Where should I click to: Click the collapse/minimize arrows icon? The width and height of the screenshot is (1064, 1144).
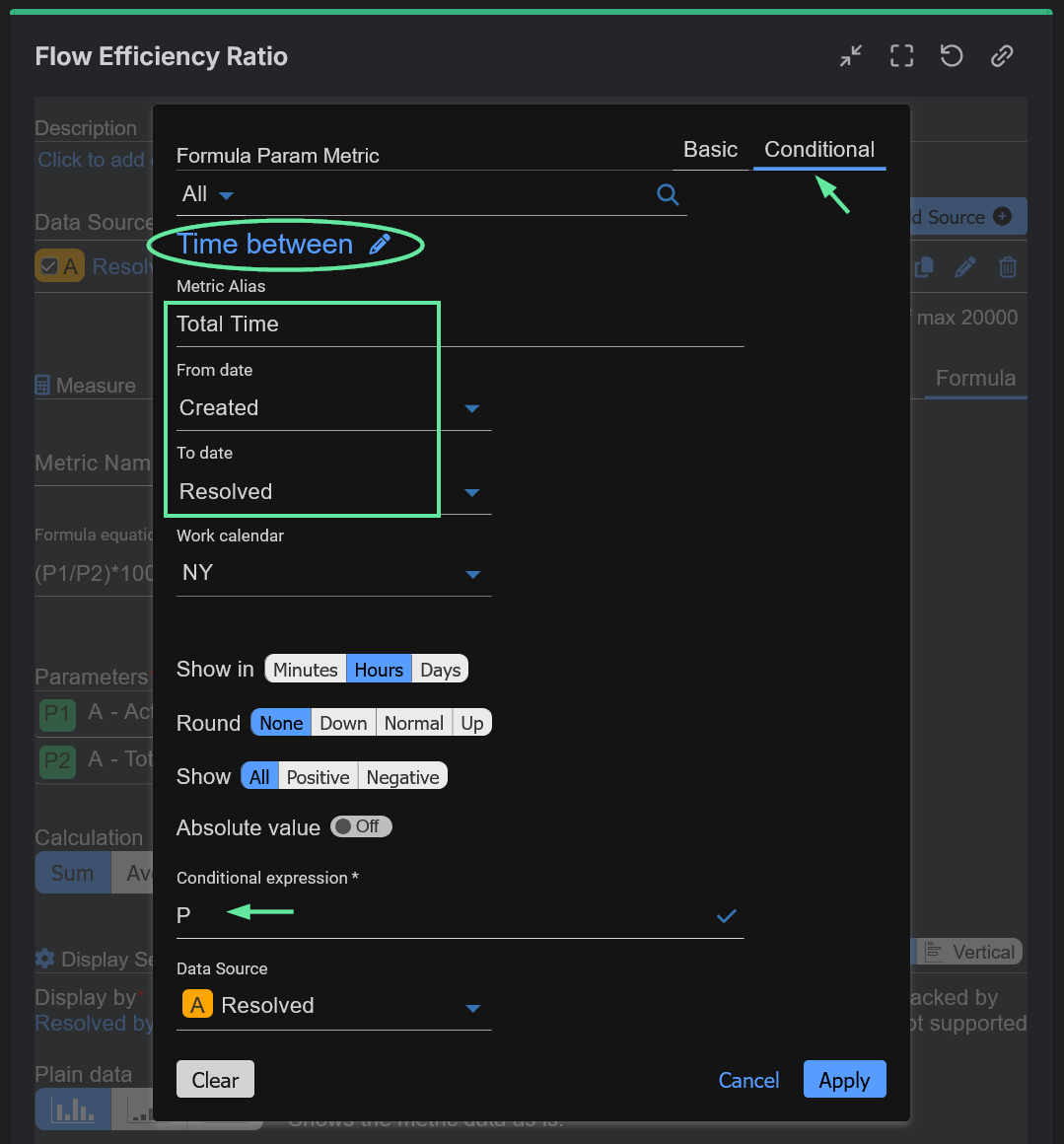851,56
